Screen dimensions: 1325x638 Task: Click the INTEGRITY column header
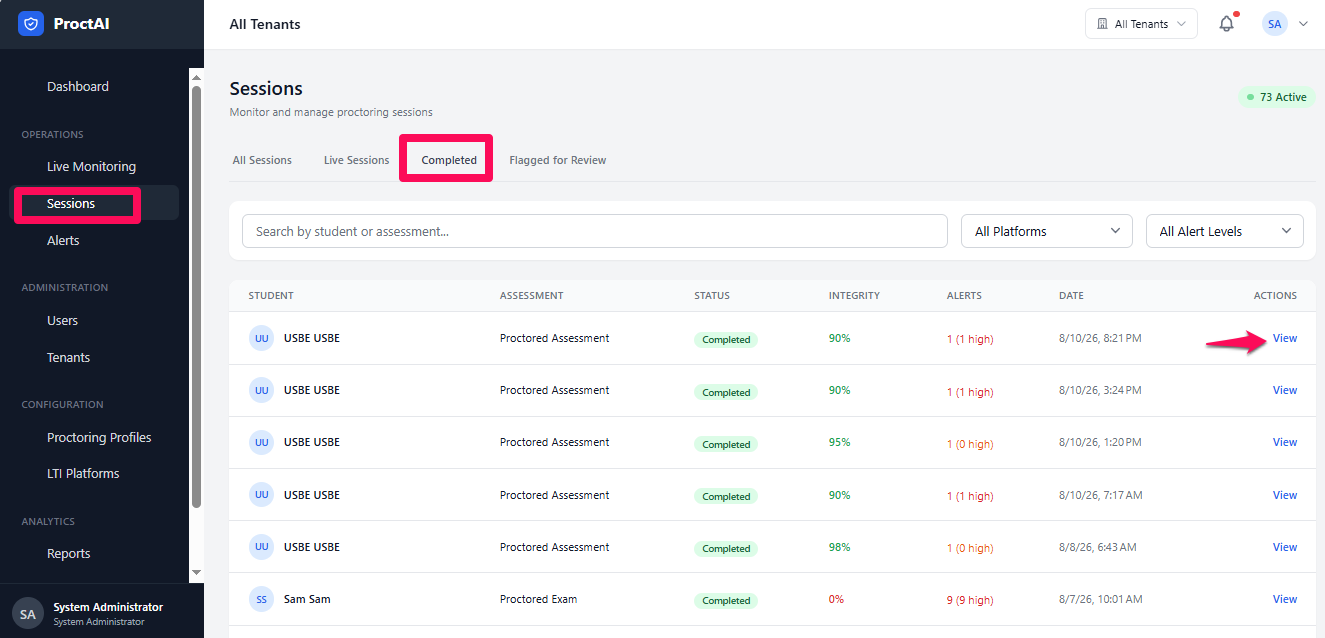point(854,296)
